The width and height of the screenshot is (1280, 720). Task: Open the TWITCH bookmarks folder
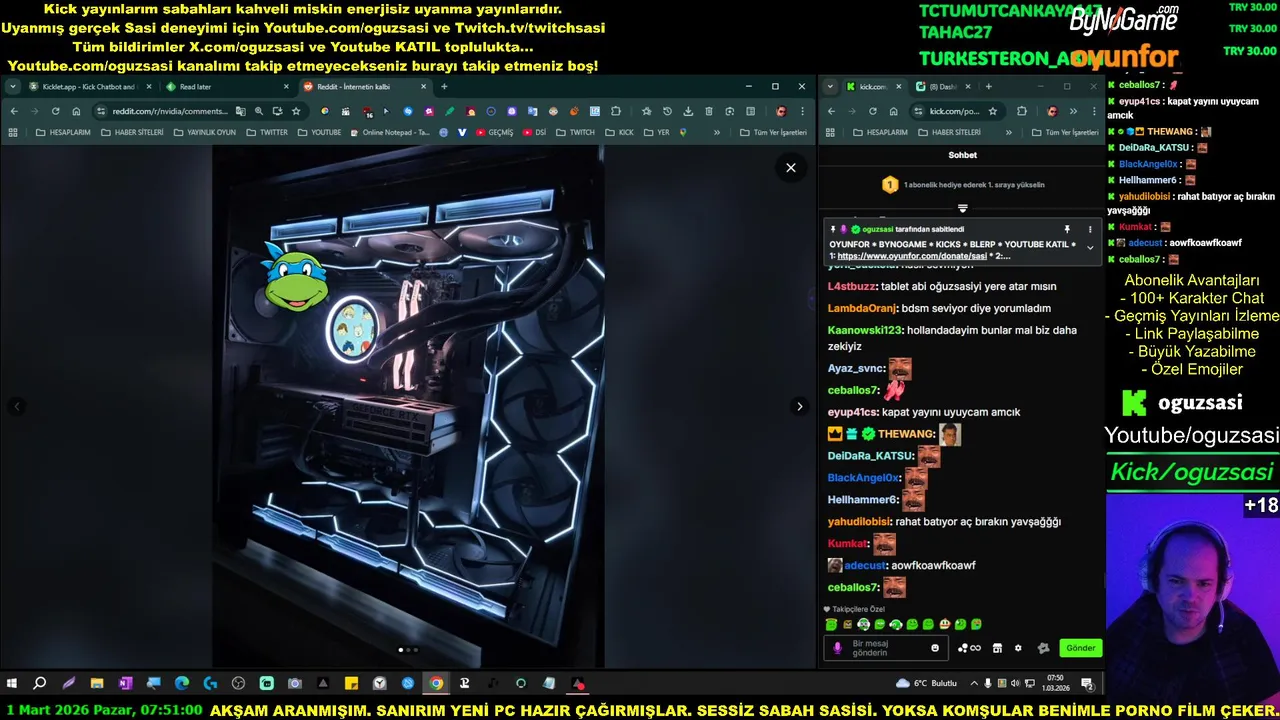(x=575, y=132)
